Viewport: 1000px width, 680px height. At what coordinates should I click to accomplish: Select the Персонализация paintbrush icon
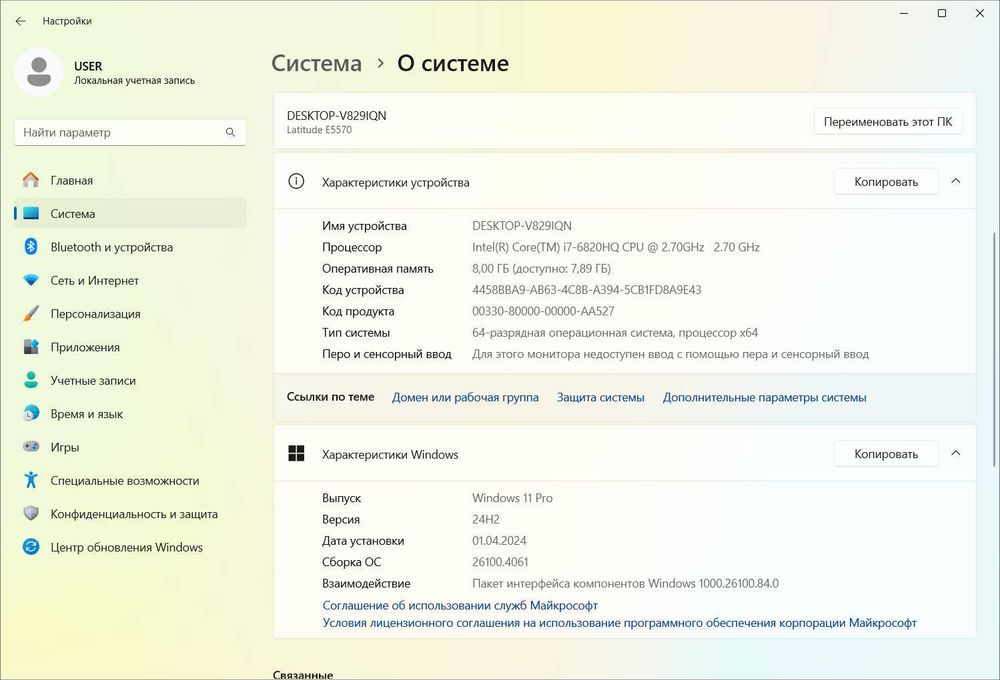(31, 314)
